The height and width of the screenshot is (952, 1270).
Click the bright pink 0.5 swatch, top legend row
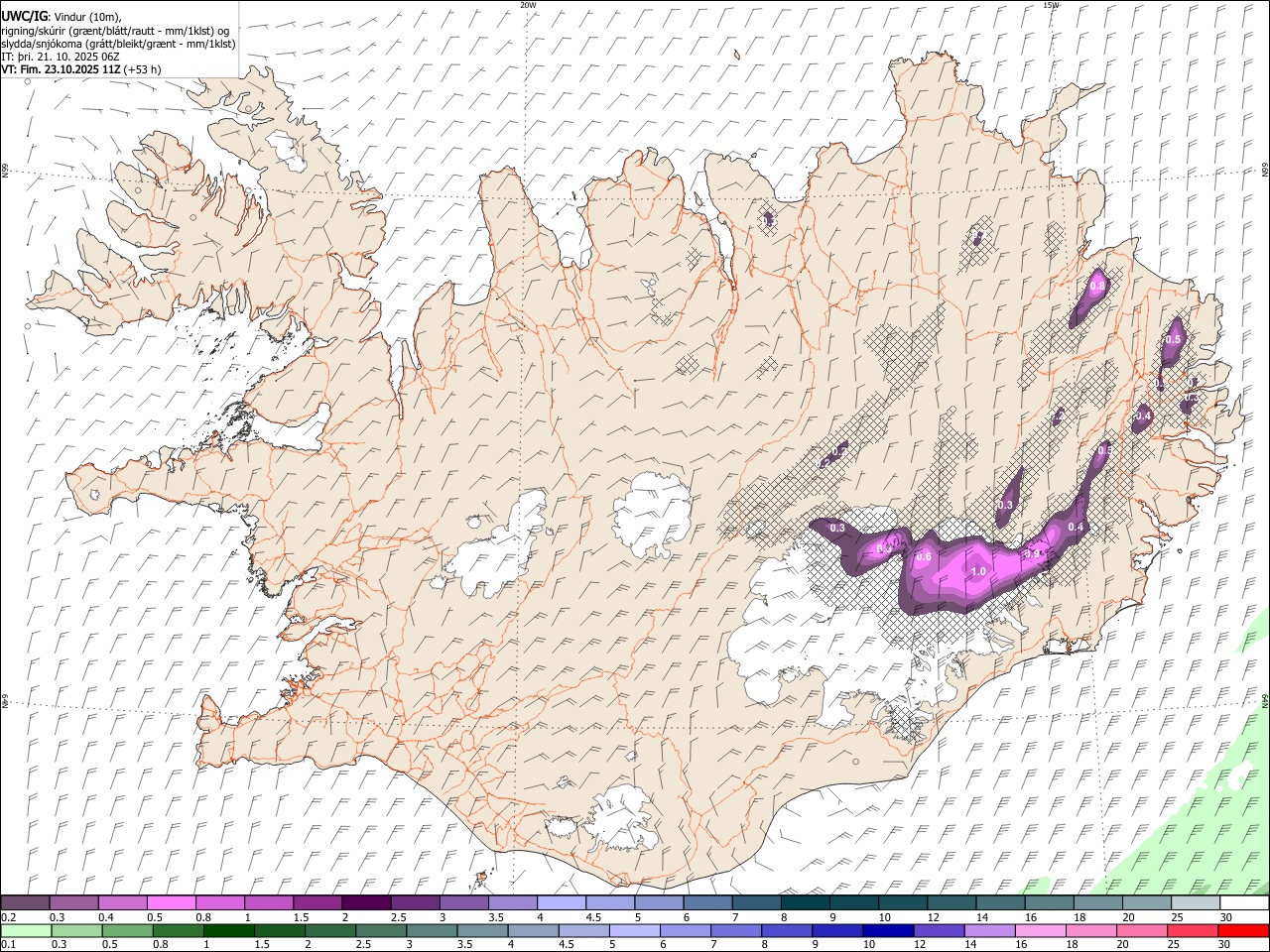coord(171,903)
